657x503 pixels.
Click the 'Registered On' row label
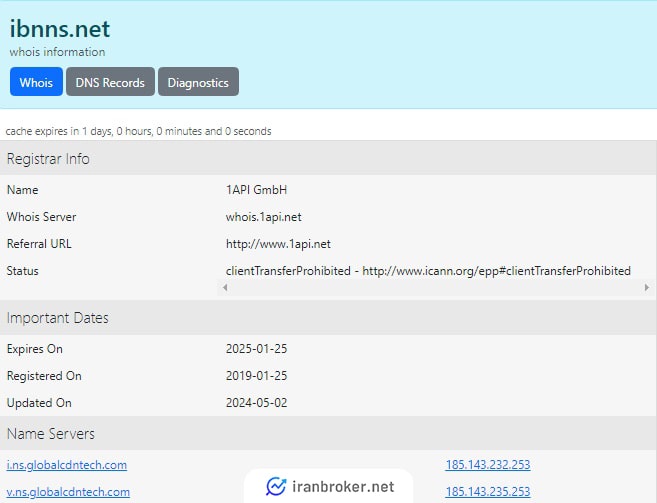pyautogui.click(x=44, y=376)
